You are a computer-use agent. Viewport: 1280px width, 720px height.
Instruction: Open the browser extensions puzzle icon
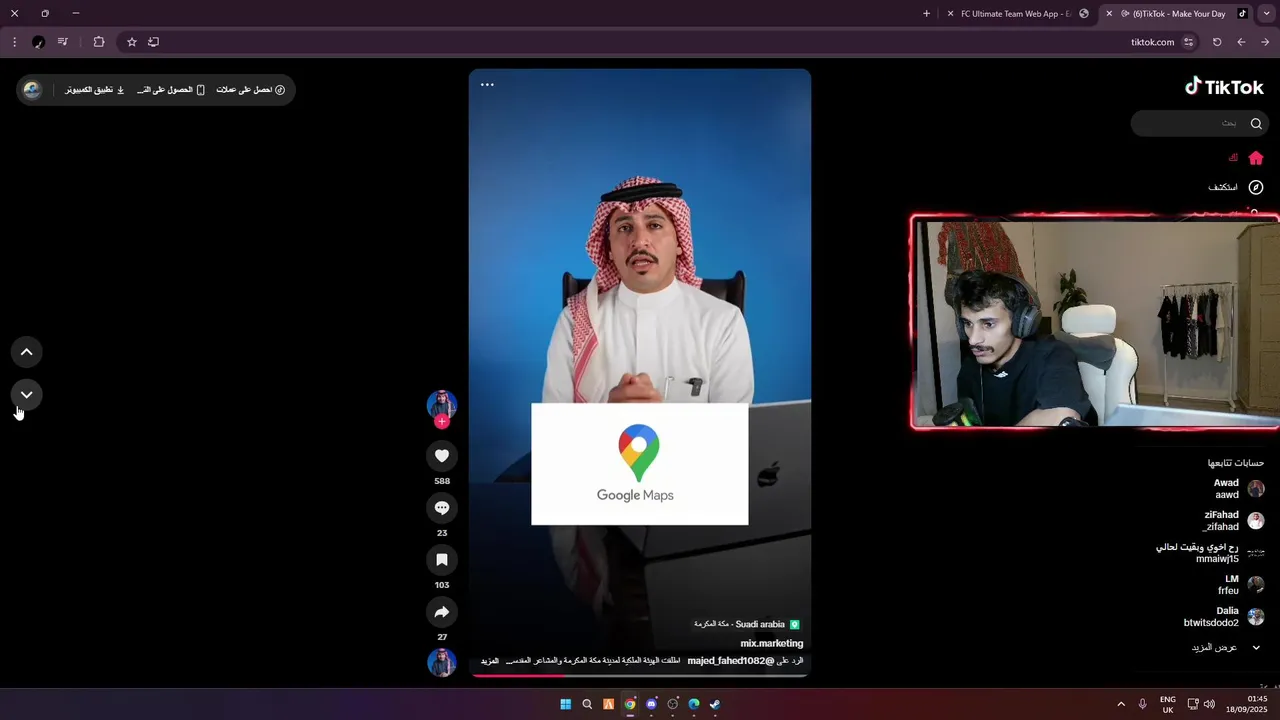tap(99, 42)
